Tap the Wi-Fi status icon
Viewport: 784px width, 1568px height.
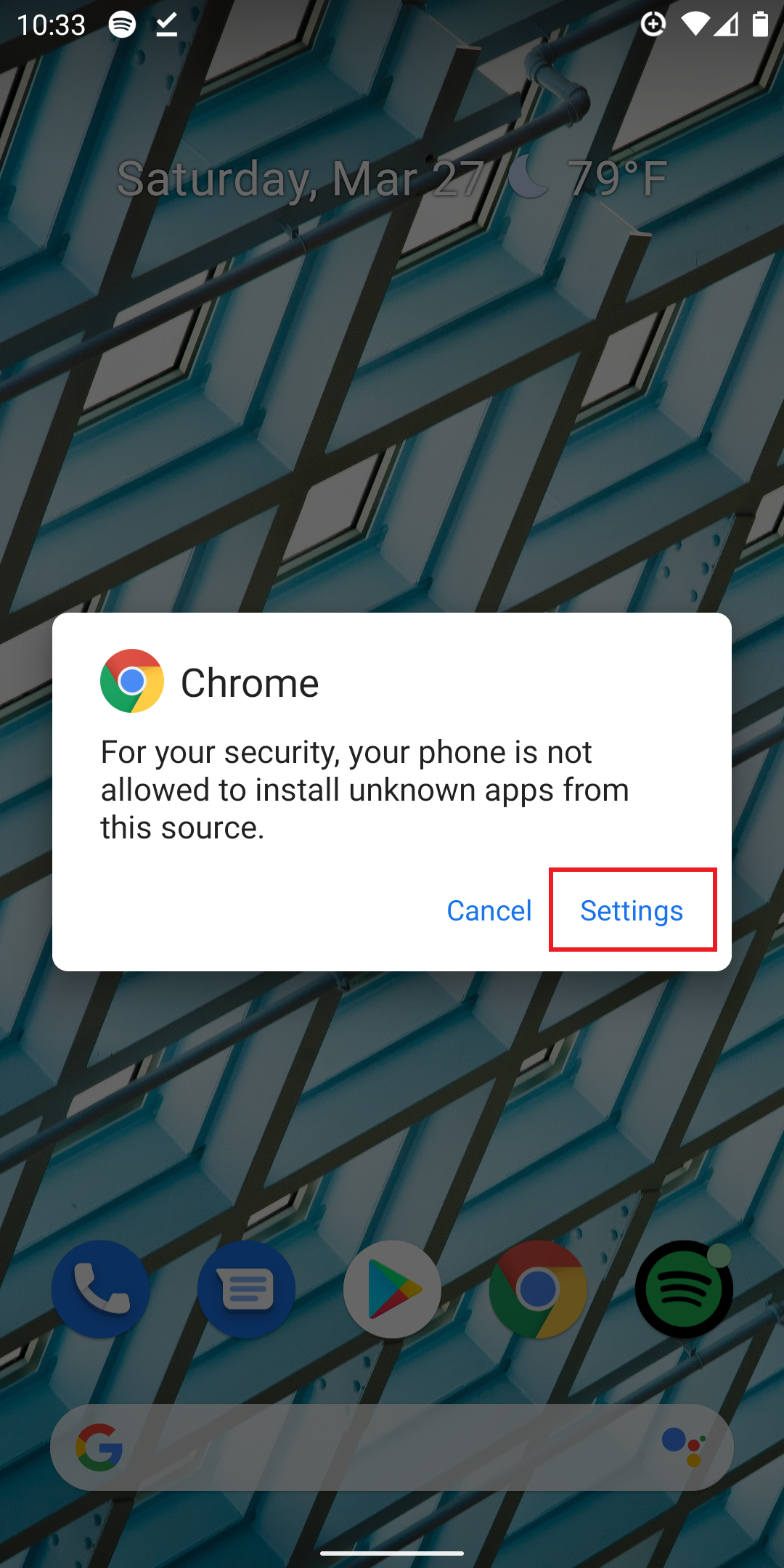[x=695, y=25]
